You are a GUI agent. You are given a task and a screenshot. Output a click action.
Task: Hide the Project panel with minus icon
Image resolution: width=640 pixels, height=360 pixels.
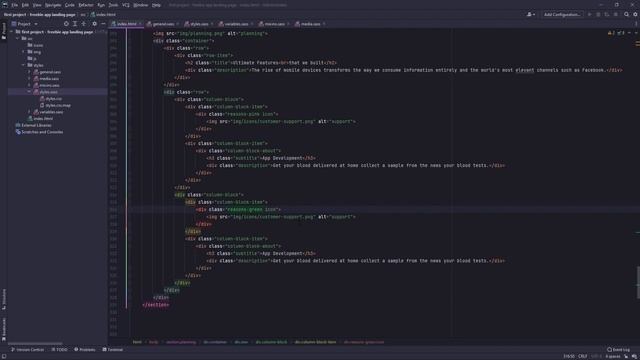103,24
